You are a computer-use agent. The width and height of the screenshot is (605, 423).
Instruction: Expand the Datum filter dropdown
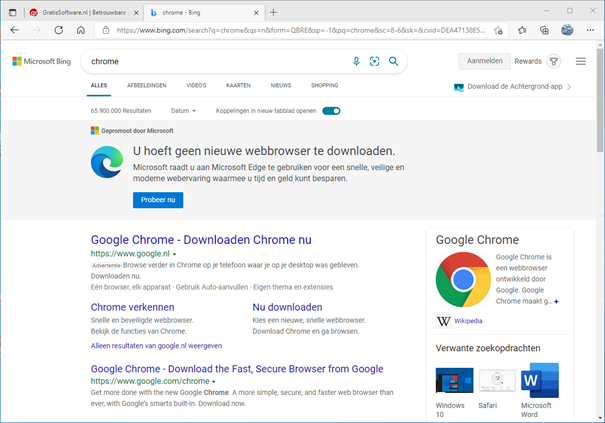[183, 111]
